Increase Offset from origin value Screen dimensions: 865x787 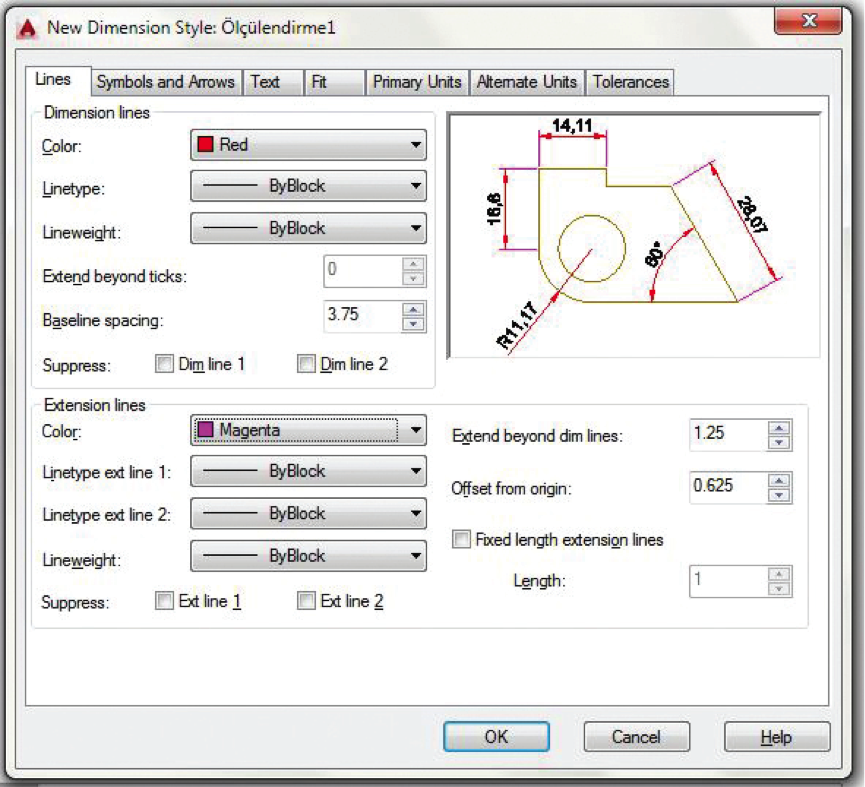780,481
